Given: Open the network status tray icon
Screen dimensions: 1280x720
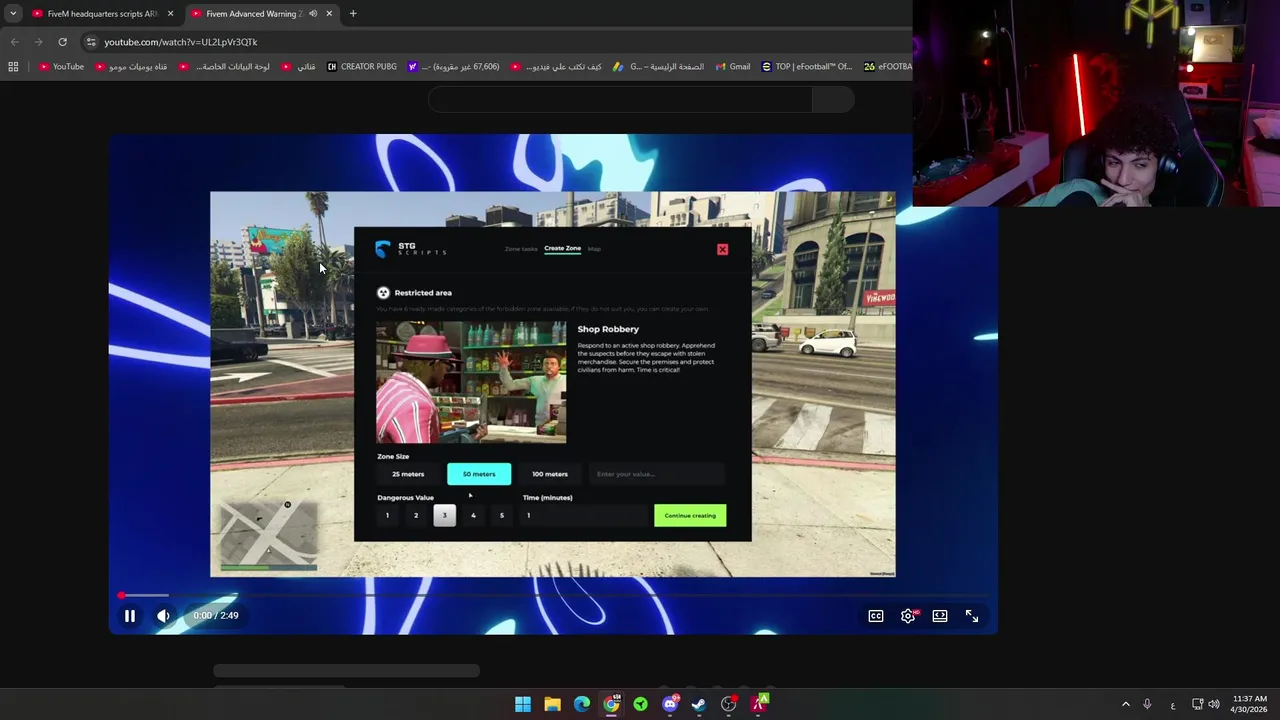Looking at the screenshot, I should (1197, 704).
